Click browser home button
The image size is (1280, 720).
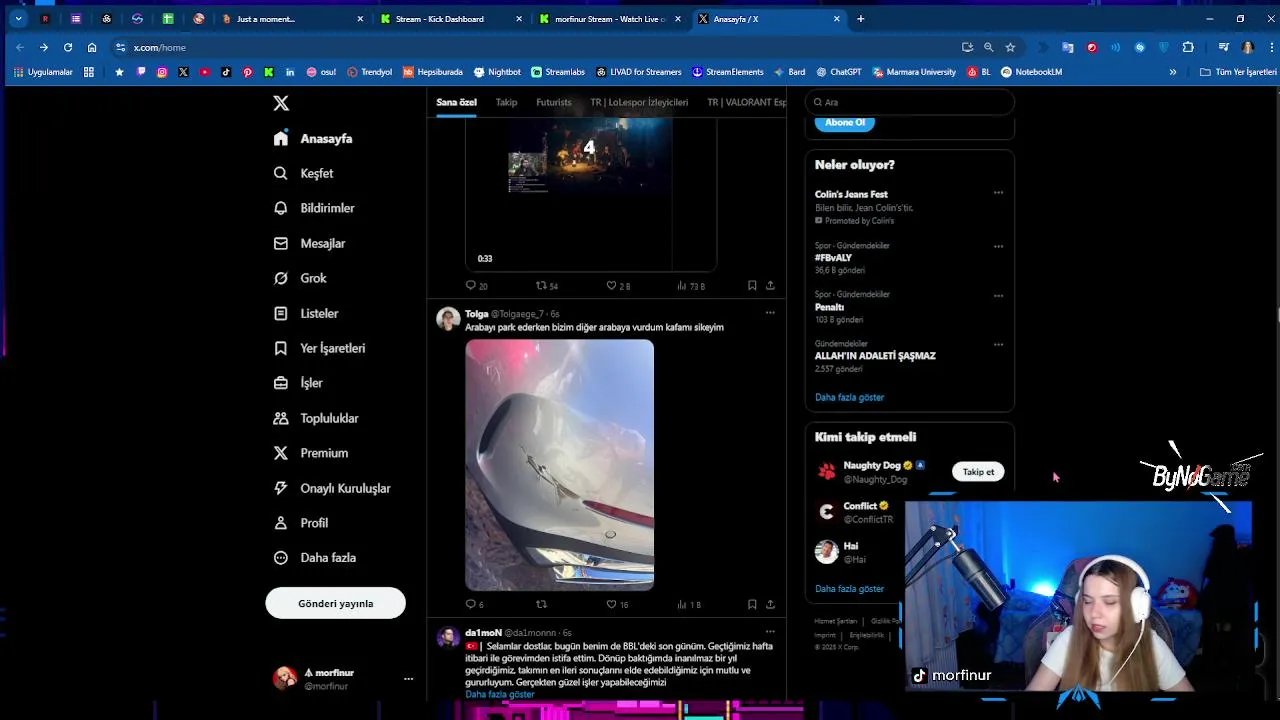click(92, 47)
